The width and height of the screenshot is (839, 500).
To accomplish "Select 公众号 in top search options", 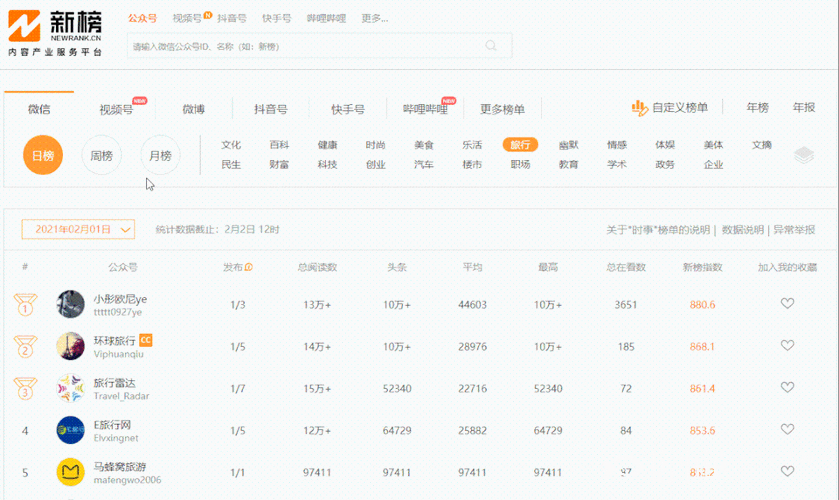I will pyautogui.click(x=142, y=18).
